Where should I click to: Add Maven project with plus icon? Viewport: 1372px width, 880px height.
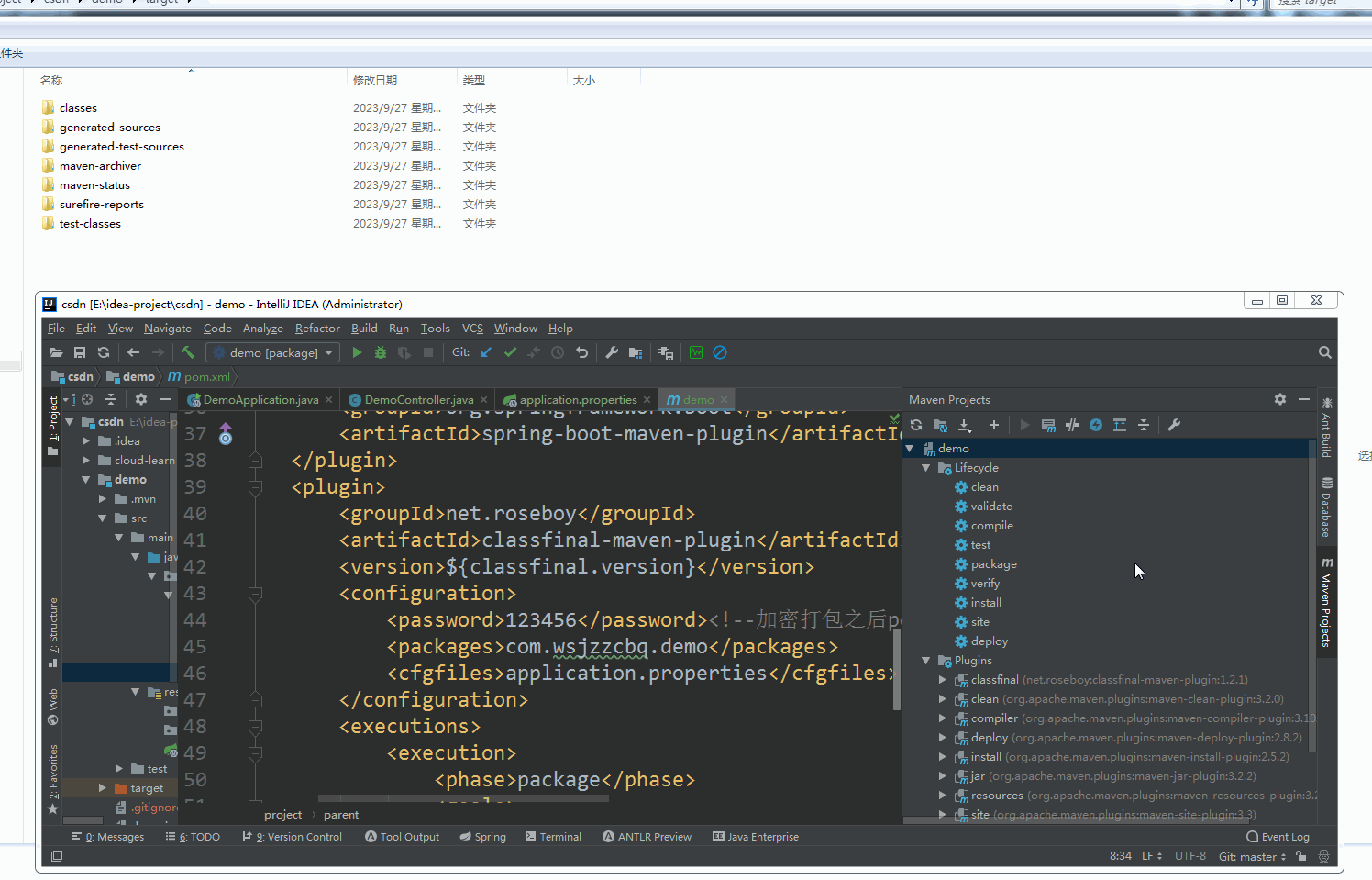pyautogui.click(x=994, y=425)
